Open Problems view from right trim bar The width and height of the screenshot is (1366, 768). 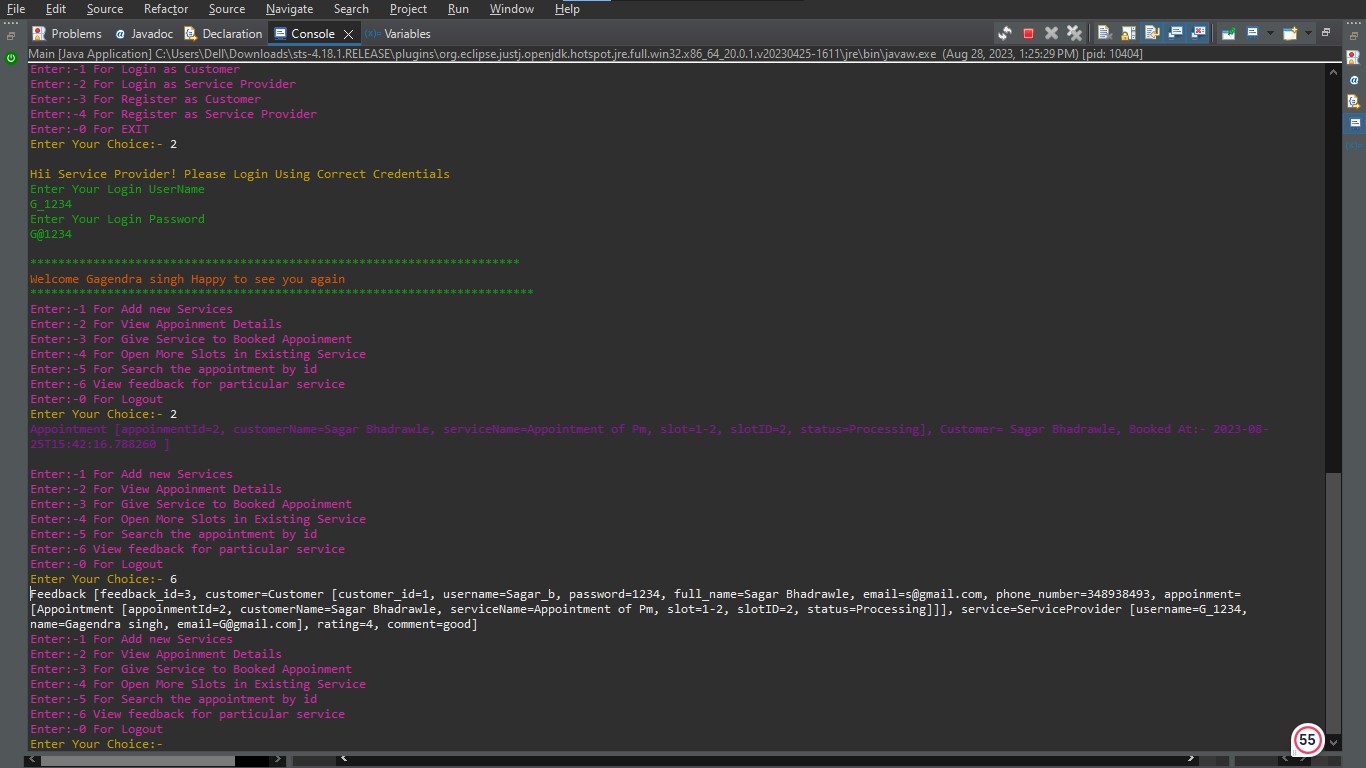1354,59
